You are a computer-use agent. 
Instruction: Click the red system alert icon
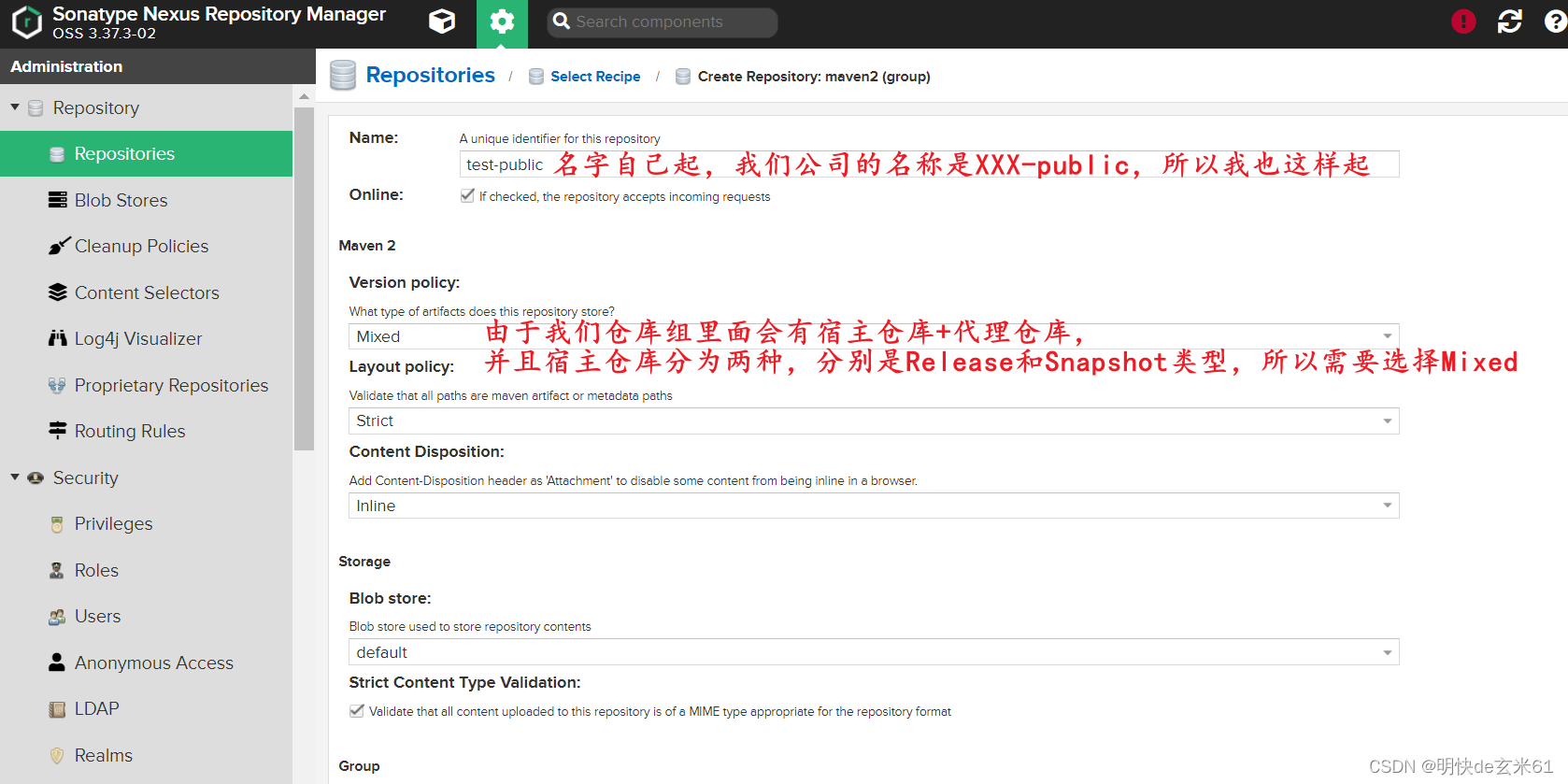pyautogui.click(x=1463, y=21)
